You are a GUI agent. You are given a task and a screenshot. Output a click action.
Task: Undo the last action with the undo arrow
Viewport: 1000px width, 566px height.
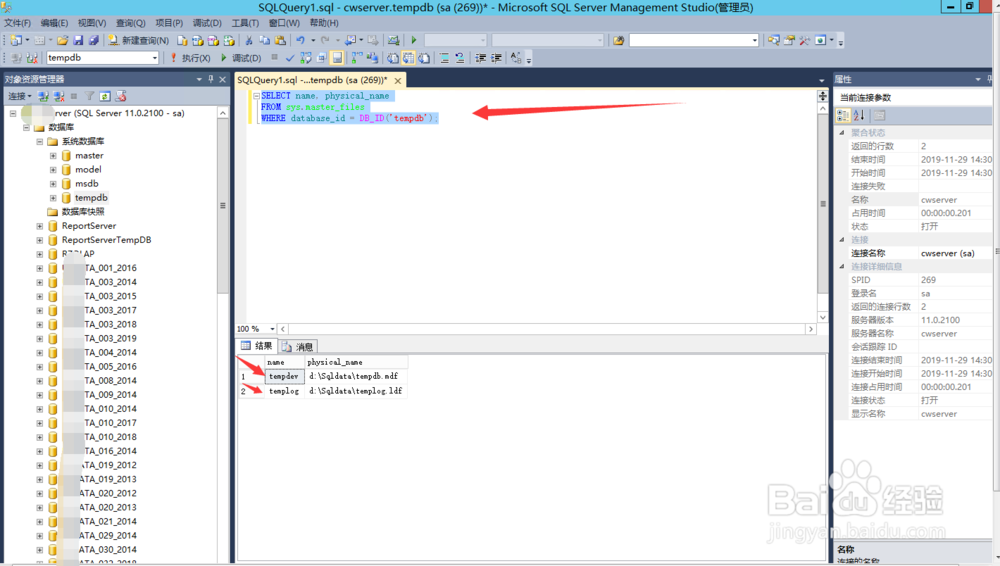300,40
